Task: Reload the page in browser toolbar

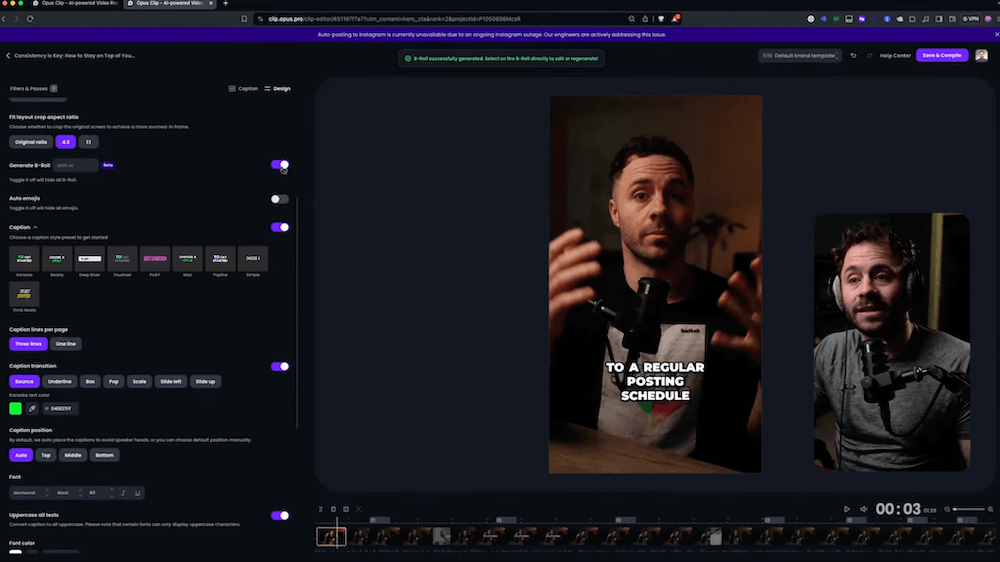Action: [30, 18]
